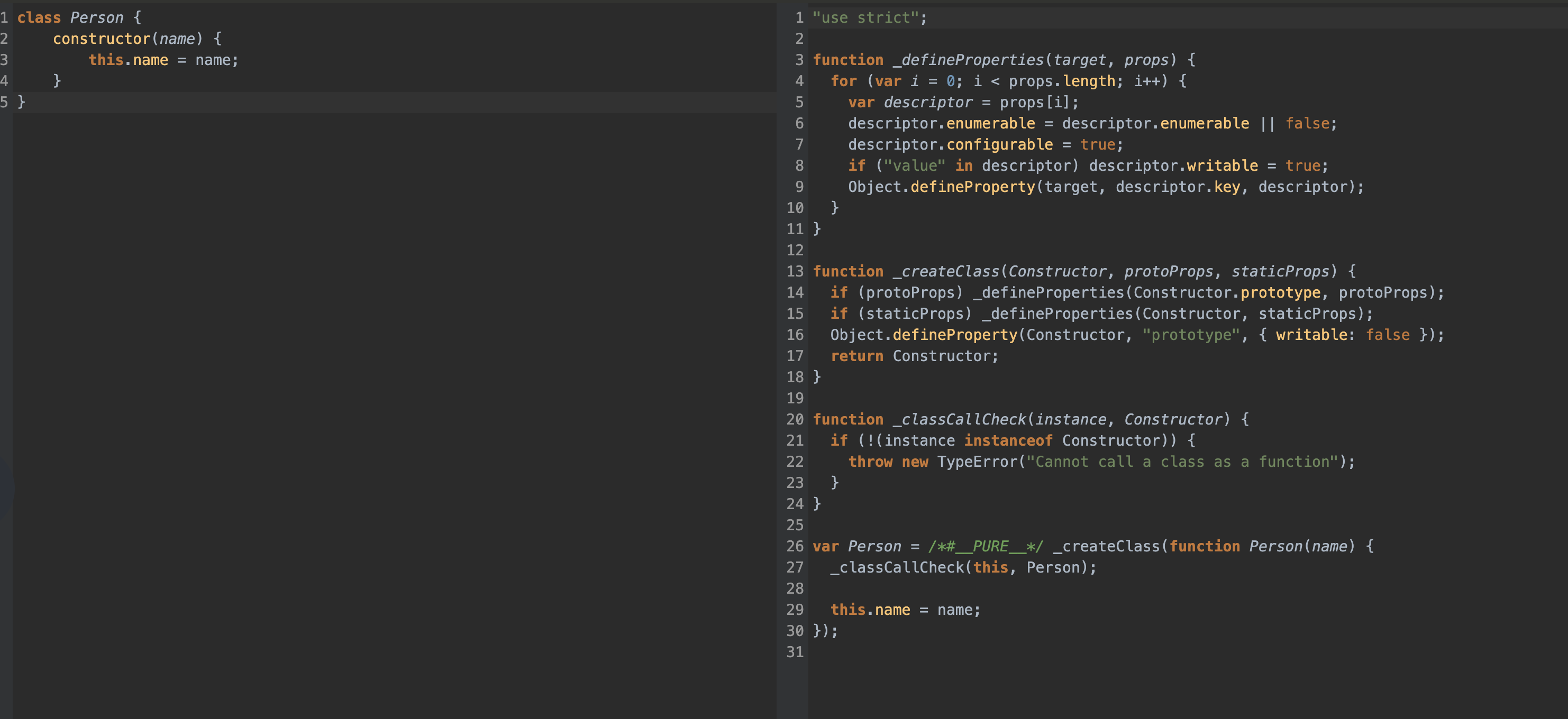Viewport: 1568px width, 719px height.
Task: Click '_classCallCheck(this, Person);' on line 27
Action: pyautogui.click(x=963, y=568)
